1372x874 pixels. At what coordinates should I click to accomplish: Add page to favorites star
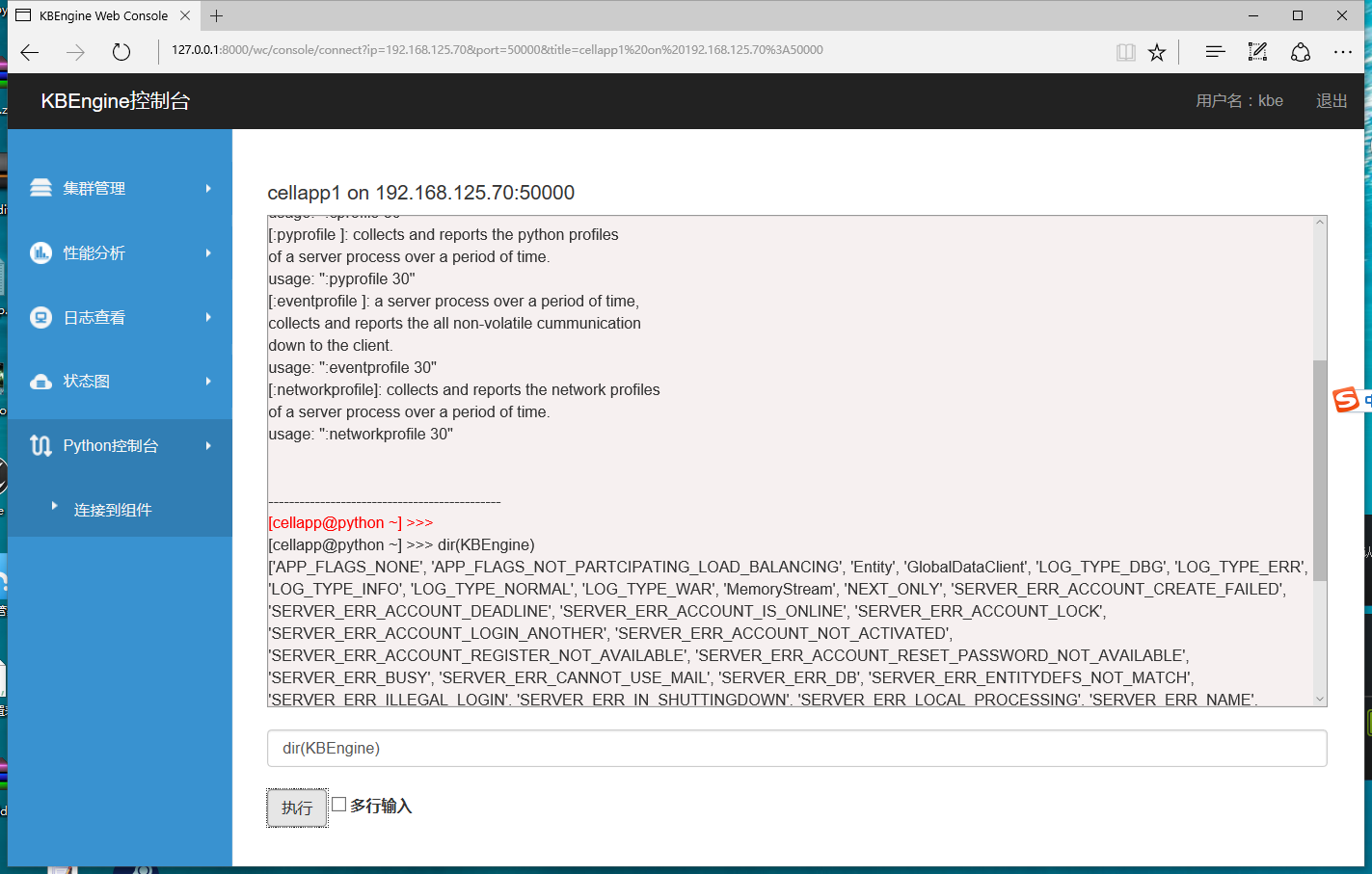tap(1157, 52)
